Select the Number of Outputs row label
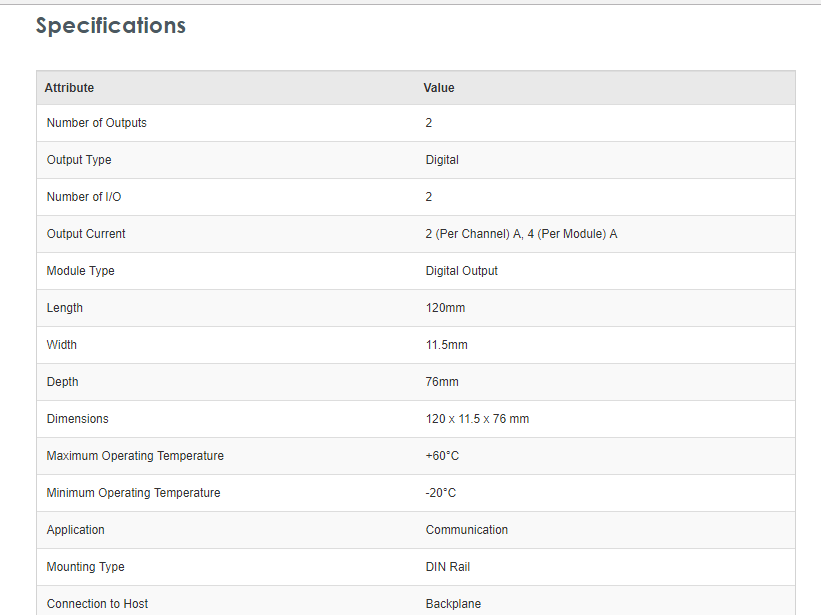 [x=96, y=123]
